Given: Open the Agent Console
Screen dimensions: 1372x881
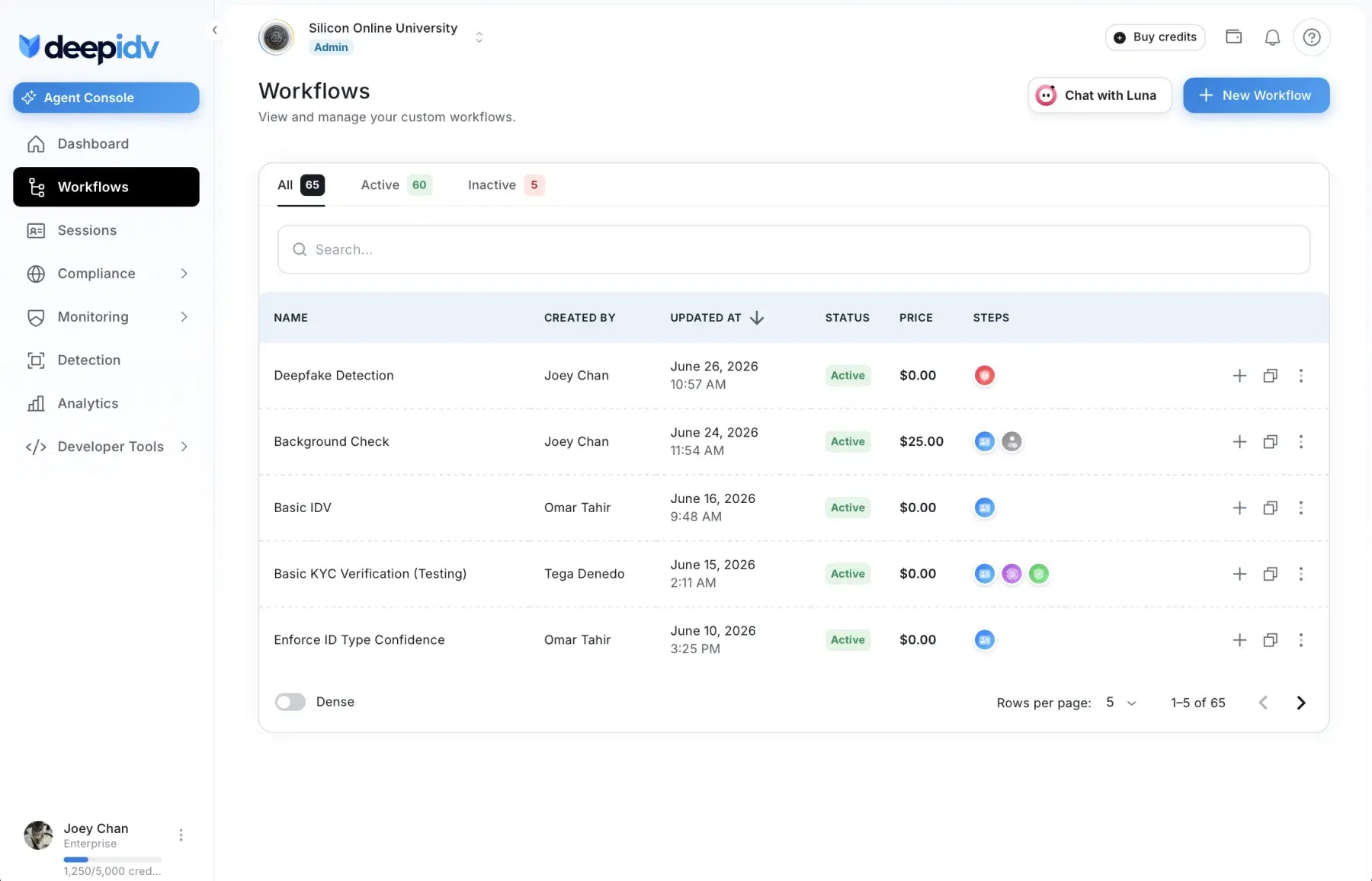Looking at the screenshot, I should 107,98.
